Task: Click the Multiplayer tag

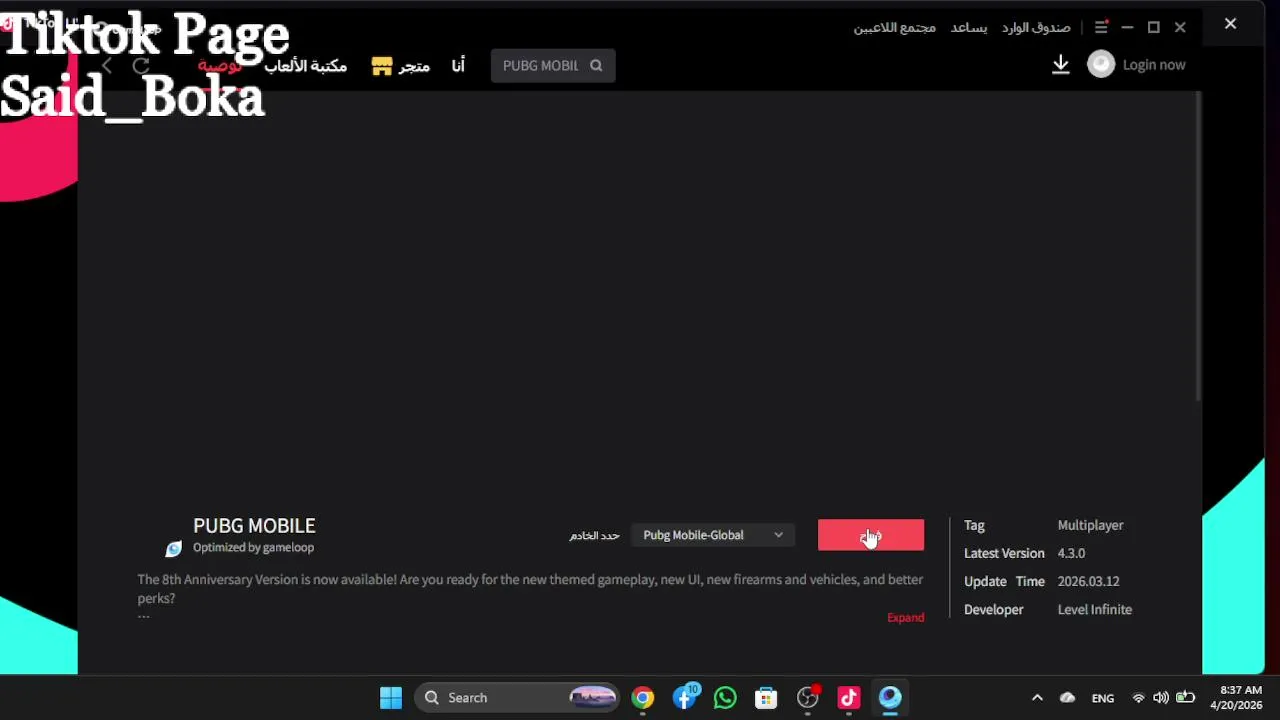Action: coord(1090,525)
